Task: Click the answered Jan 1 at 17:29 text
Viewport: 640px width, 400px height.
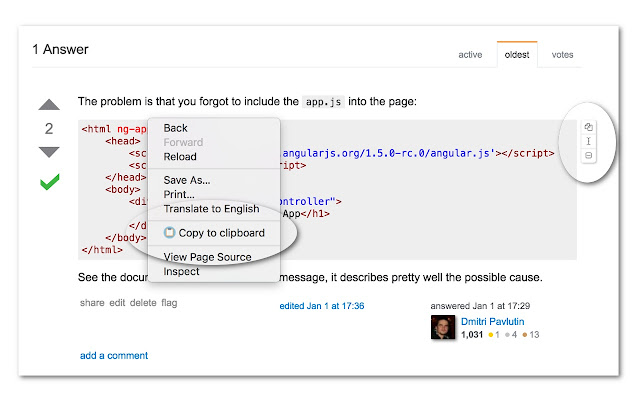Action: (480, 306)
